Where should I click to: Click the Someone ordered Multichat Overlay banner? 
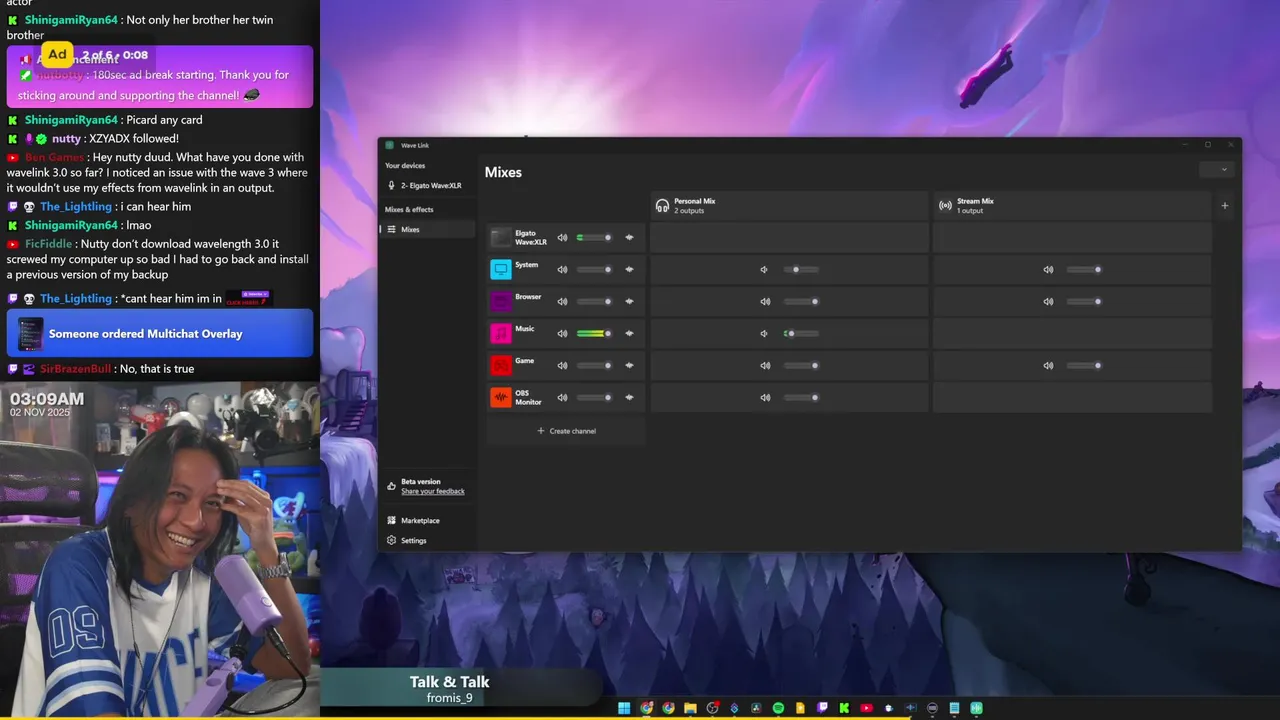point(160,333)
